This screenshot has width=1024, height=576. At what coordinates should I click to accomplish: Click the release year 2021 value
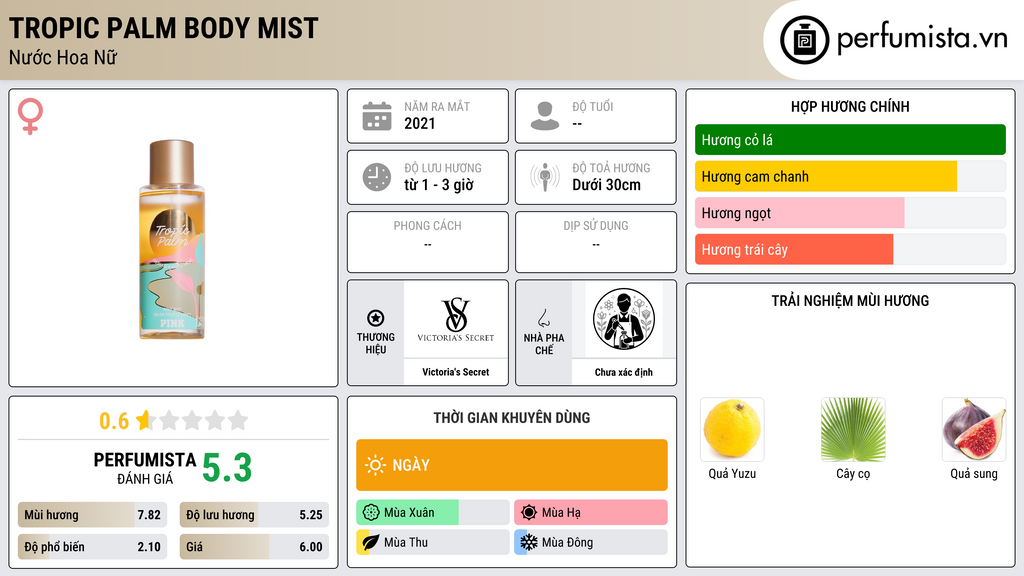pyautogui.click(x=419, y=123)
